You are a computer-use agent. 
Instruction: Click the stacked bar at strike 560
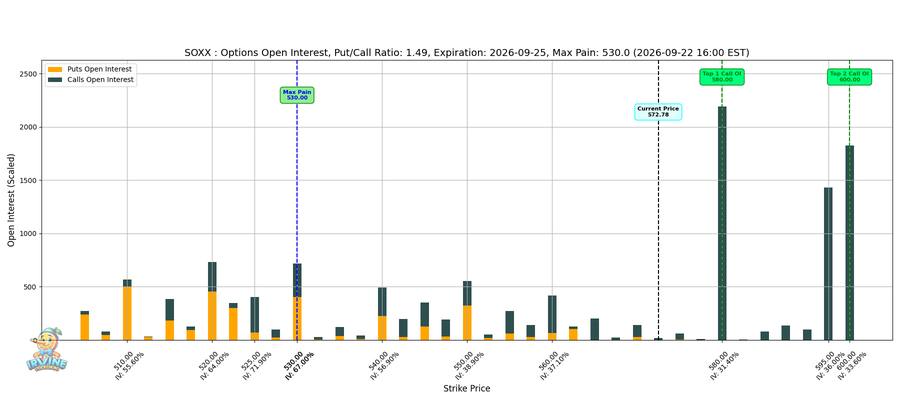click(x=552, y=318)
